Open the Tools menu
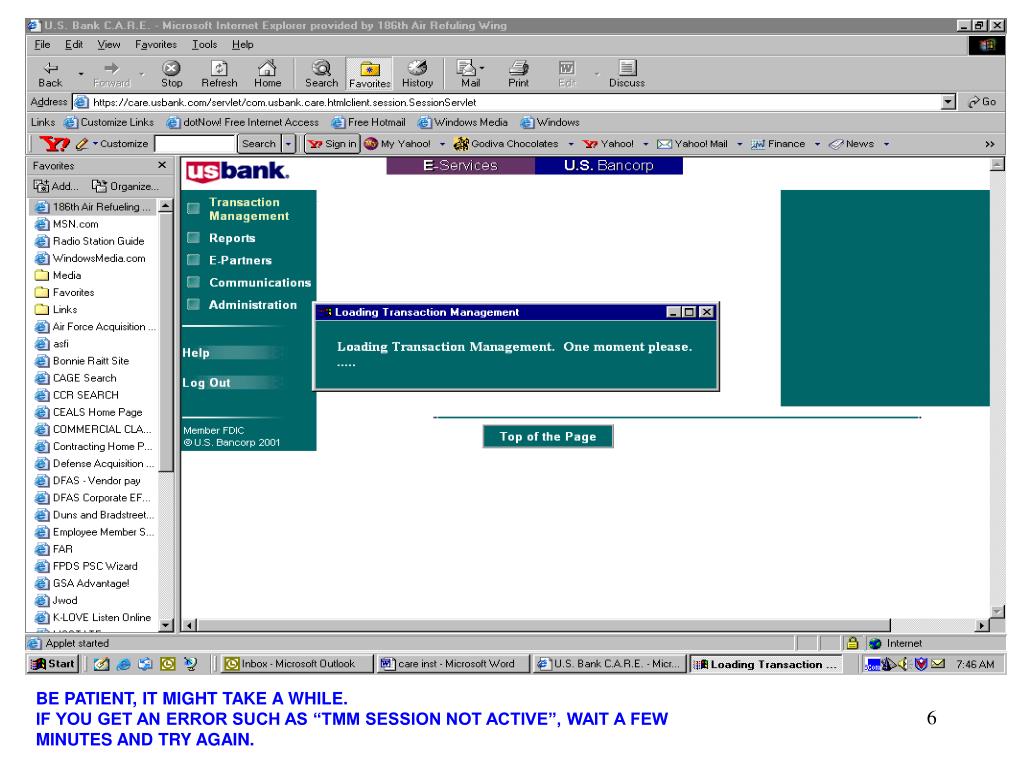This screenshot has width=1024, height=768. pos(204,44)
